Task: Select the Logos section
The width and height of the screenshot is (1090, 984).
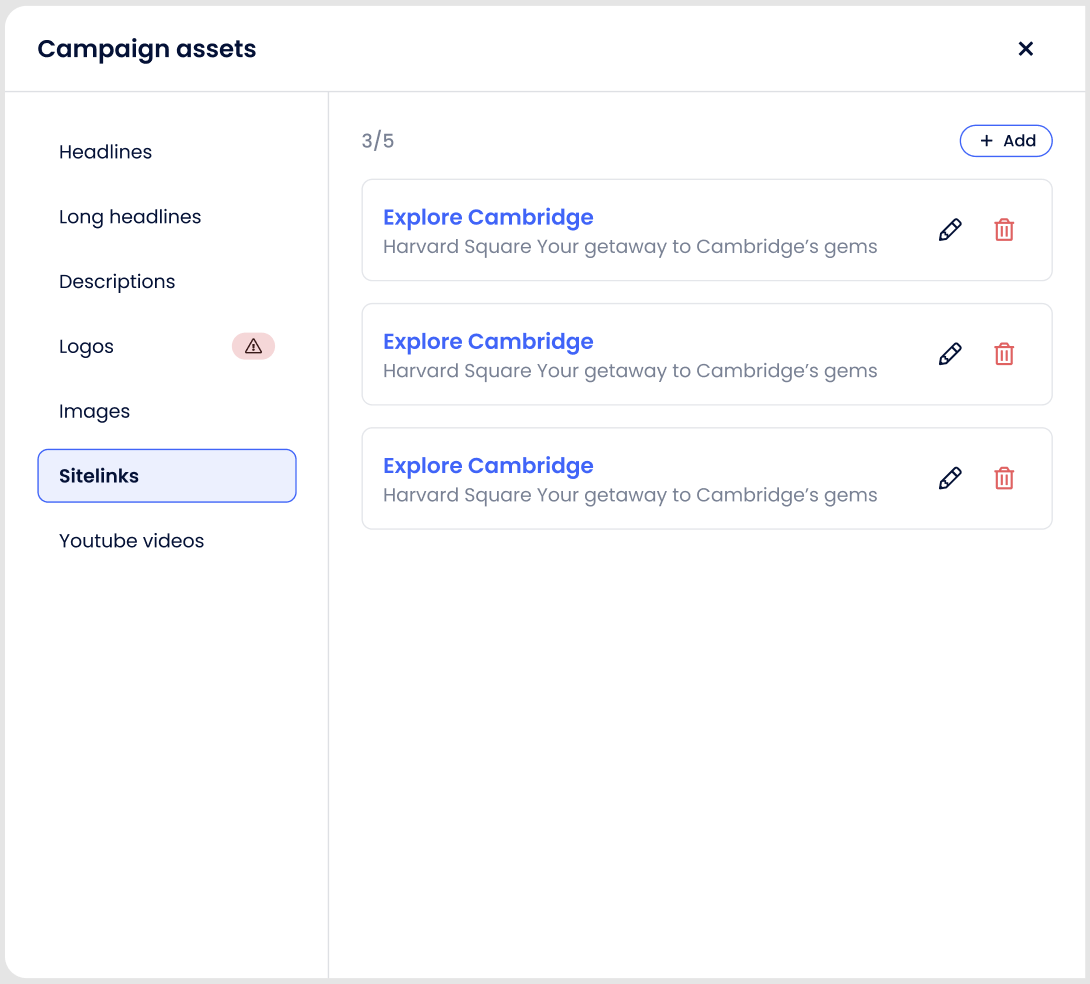Action: click(x=86, y=347)
